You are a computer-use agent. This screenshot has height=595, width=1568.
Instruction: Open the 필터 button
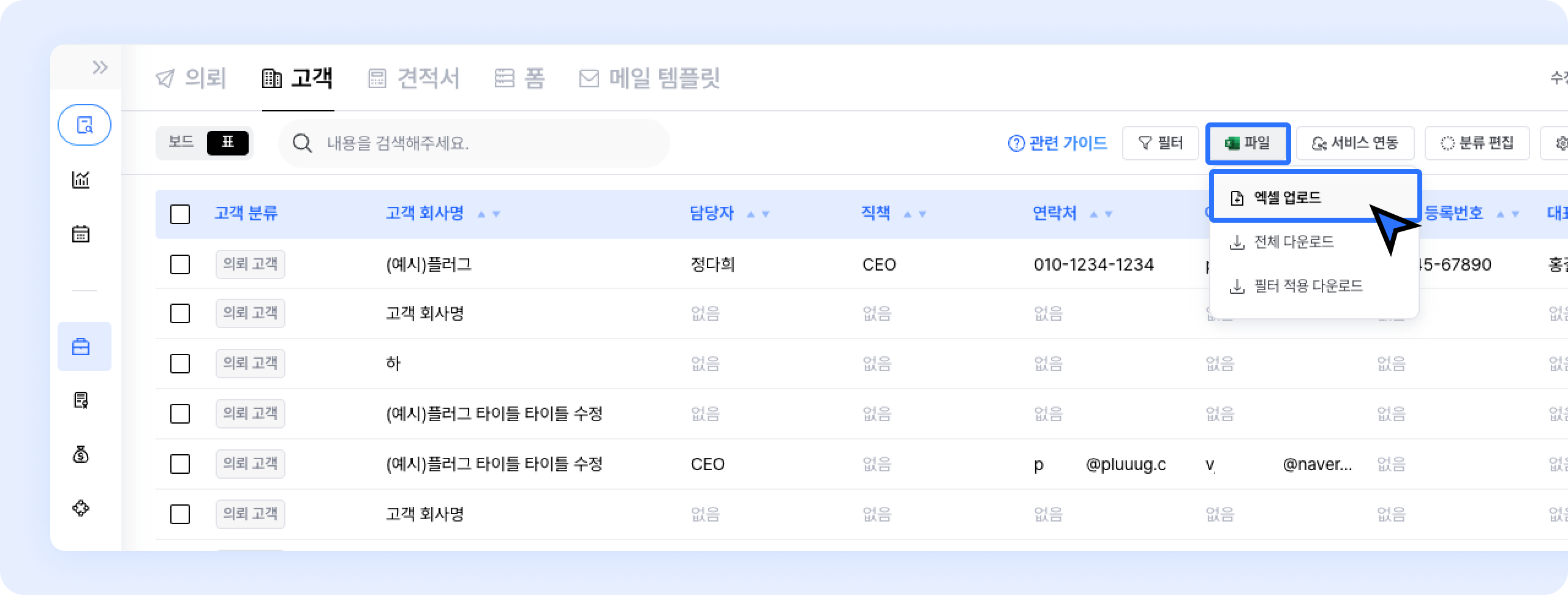(x=1160, y=143)
